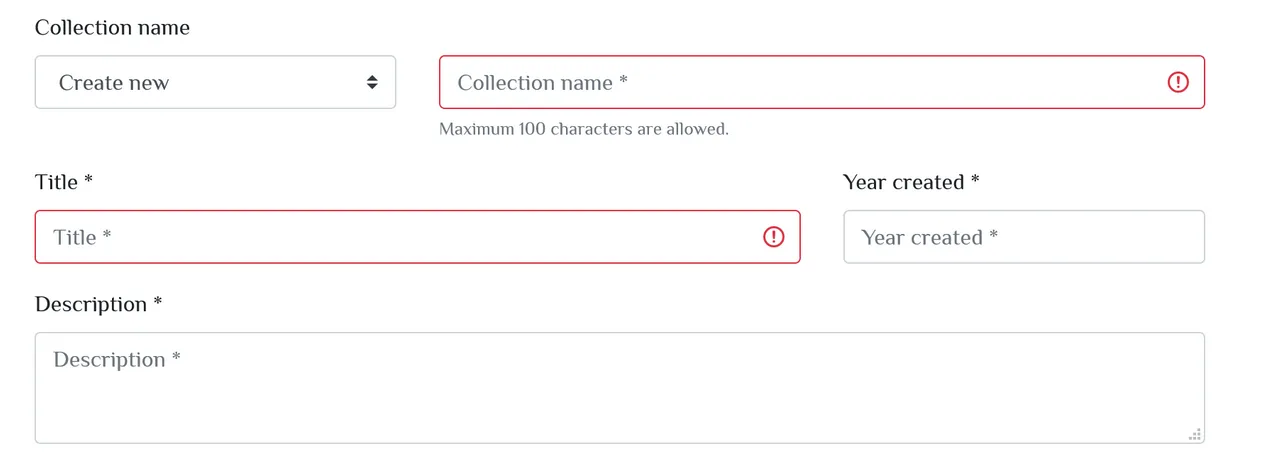The width and height of the screenshot is (1280, 464).
Task: Grab the Description box resize handle
Action: coord(1195,434)
